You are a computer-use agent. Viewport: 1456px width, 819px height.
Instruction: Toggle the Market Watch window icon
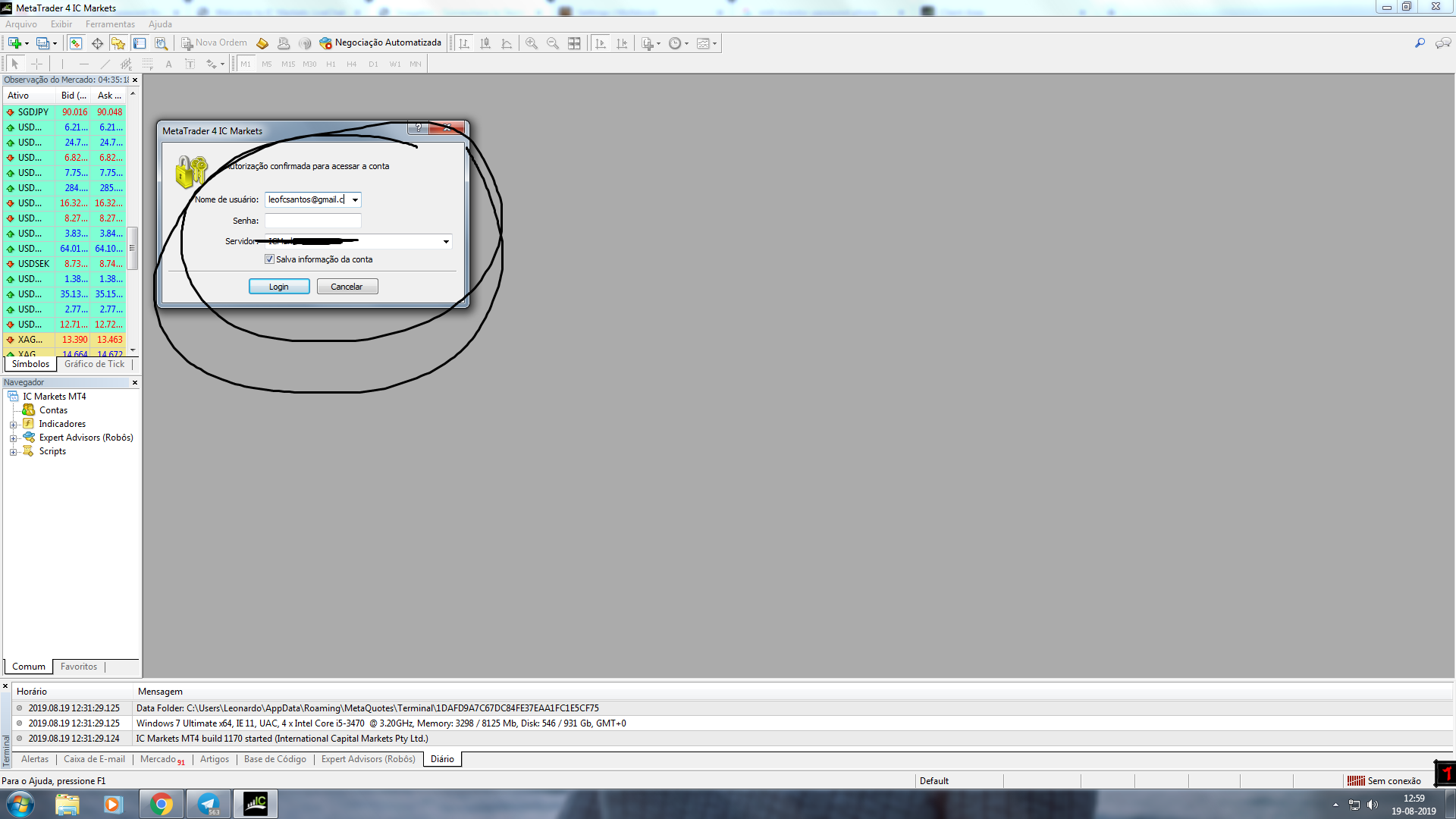click(76, 43)
